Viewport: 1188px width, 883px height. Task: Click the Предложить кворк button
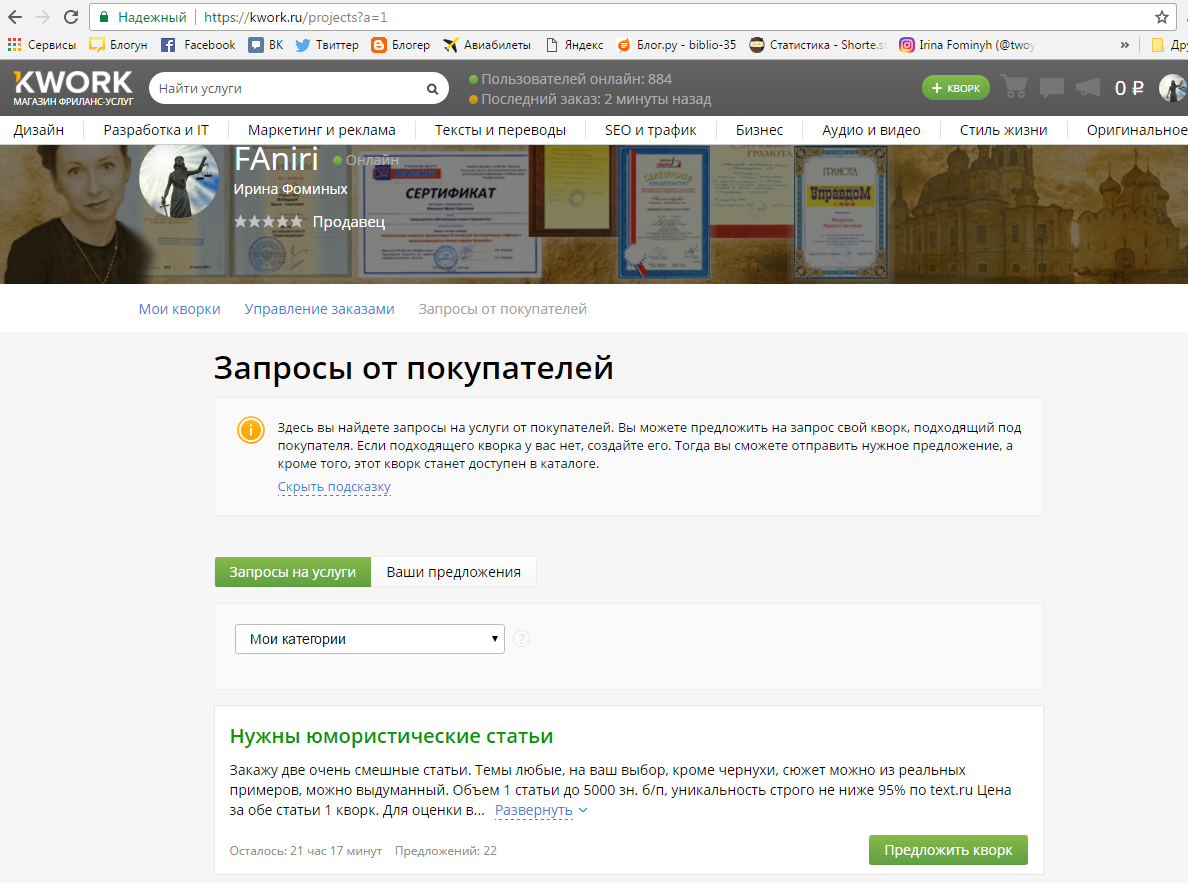coord(948,850)
